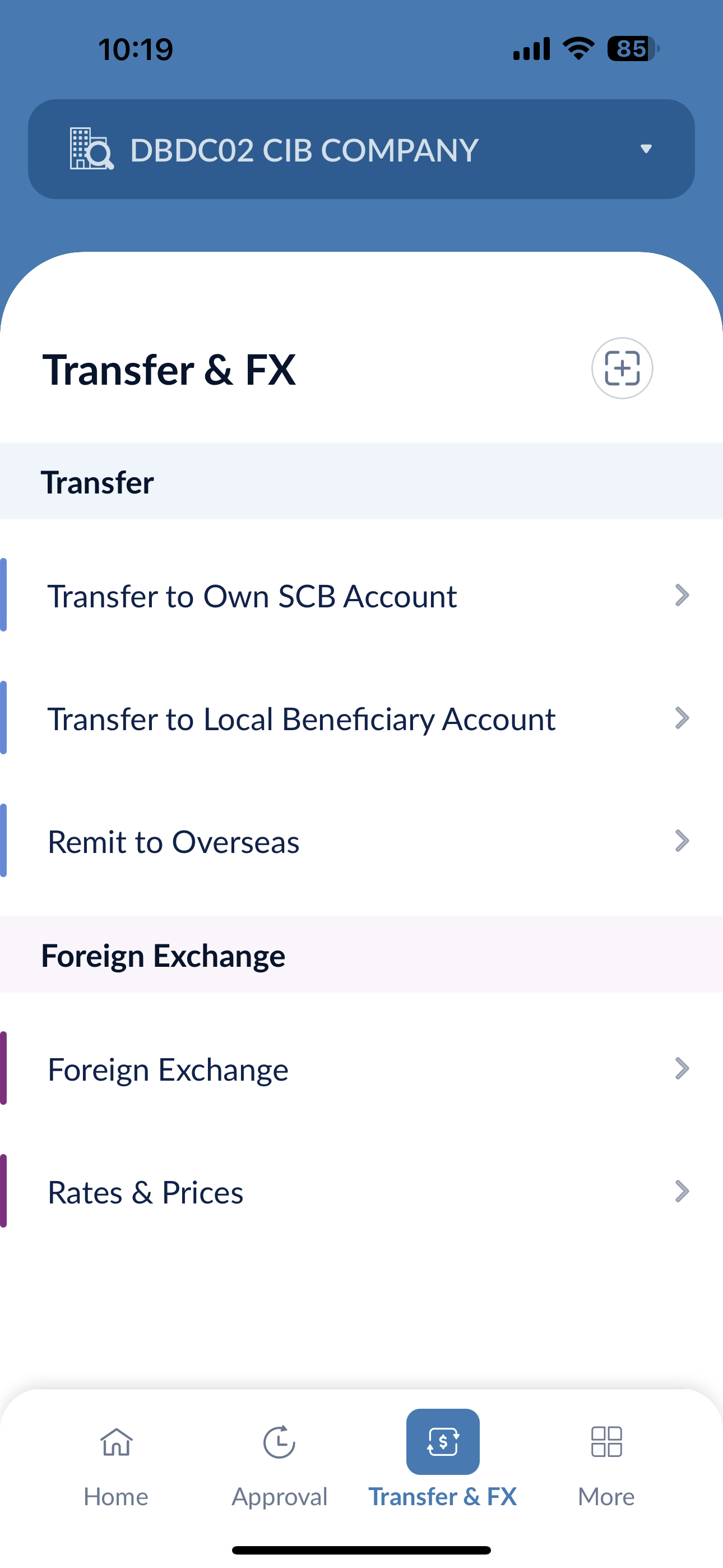Viewport: 723px width, 1568px height.
Task: Tap the Wi-Fi status icon
Action: coord(578,49)
